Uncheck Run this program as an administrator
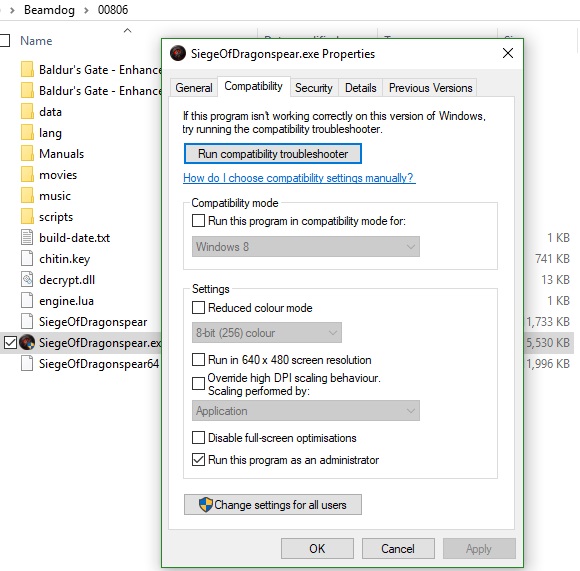This screenshot has height=571, width=580. [198, 460]
